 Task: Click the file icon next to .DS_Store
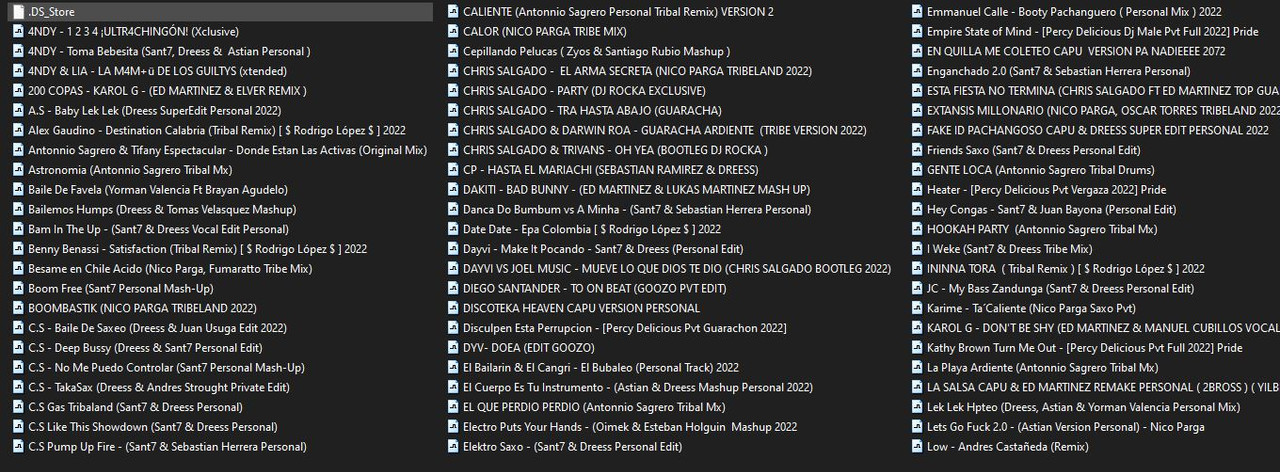point(18,12)
